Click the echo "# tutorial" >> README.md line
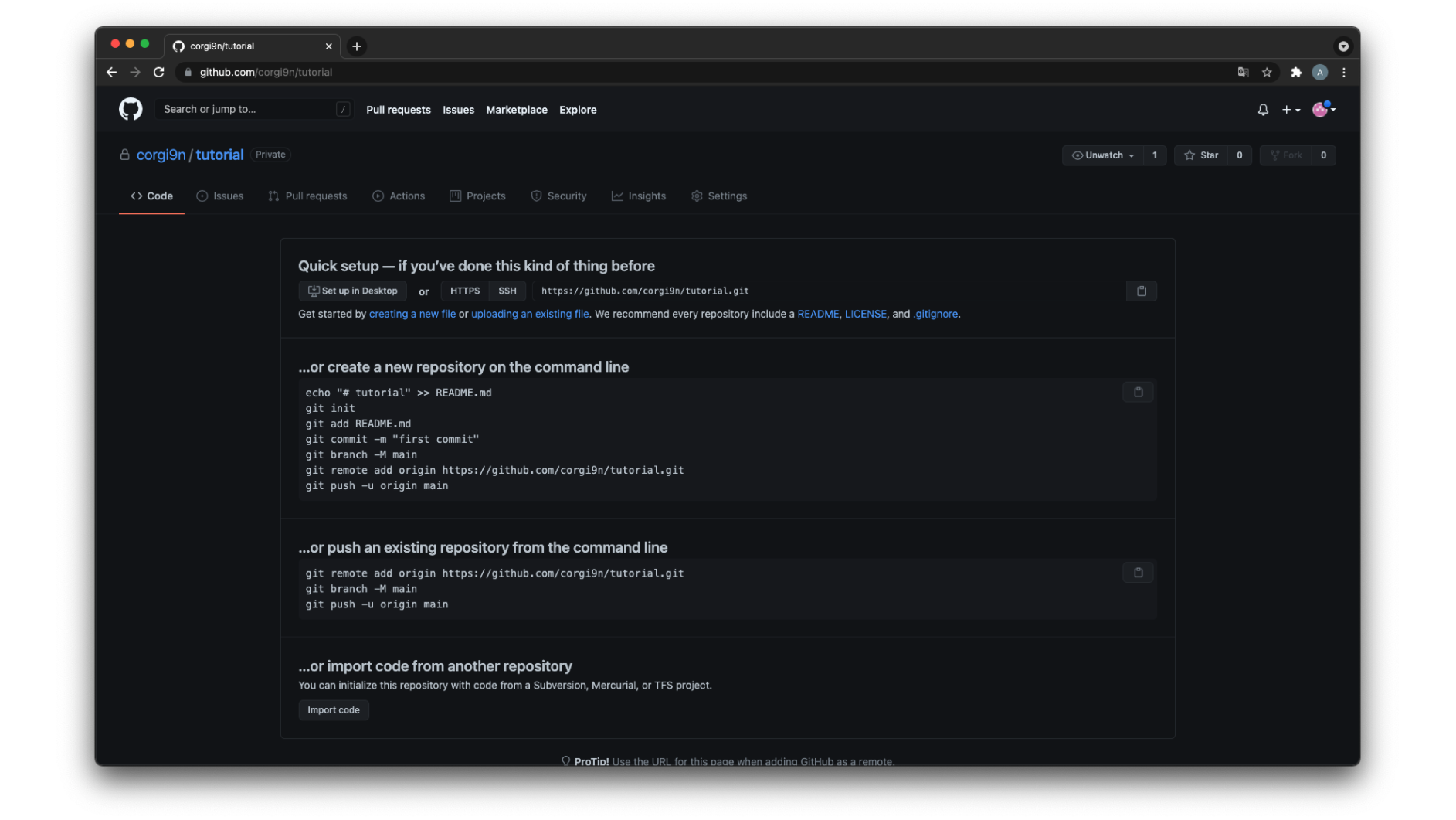Screen dimensions: 1456x820 coord(398,393)
